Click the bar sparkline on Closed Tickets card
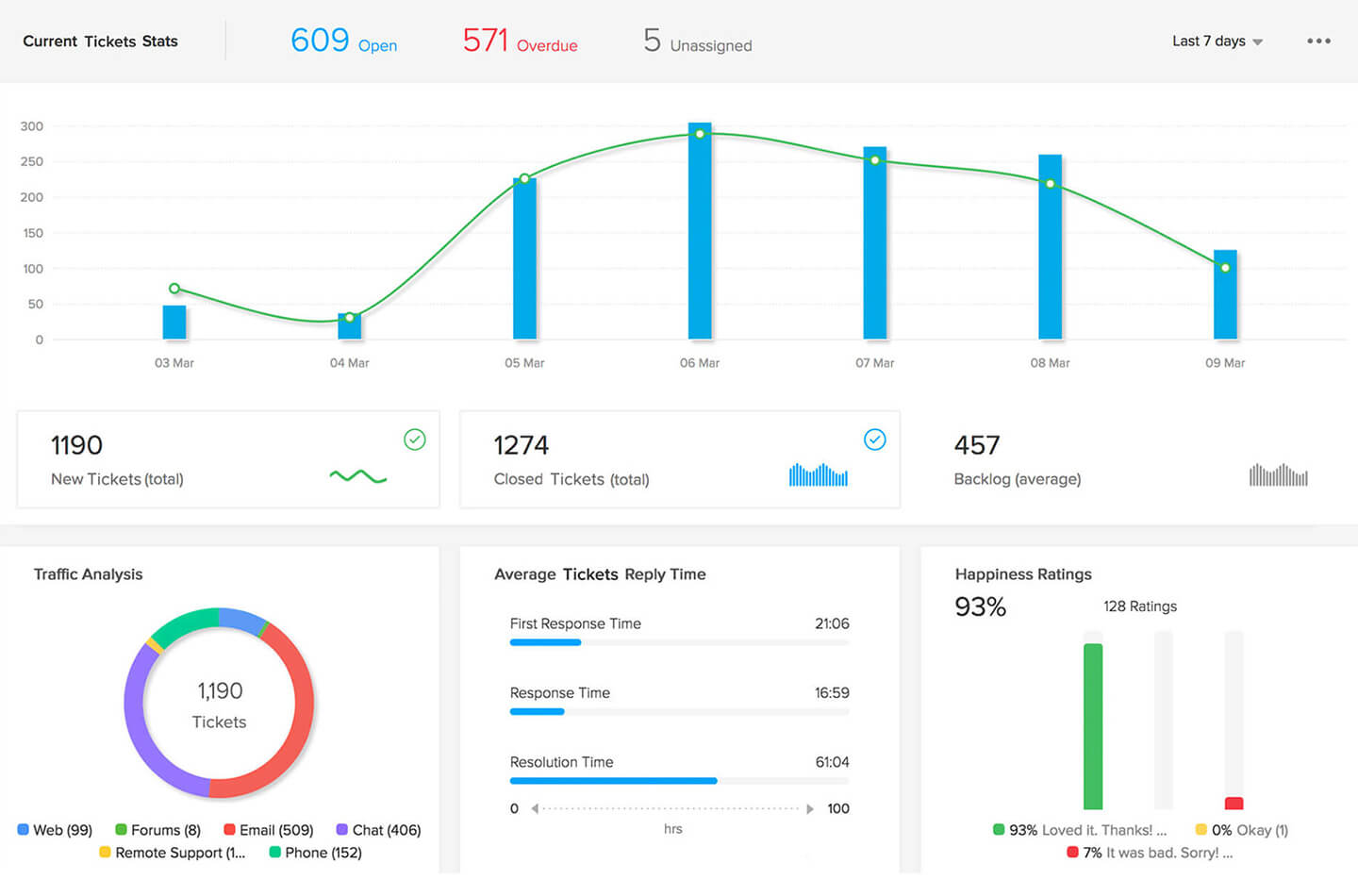This screenshot has width=1358, height=896. pos(818,476)
